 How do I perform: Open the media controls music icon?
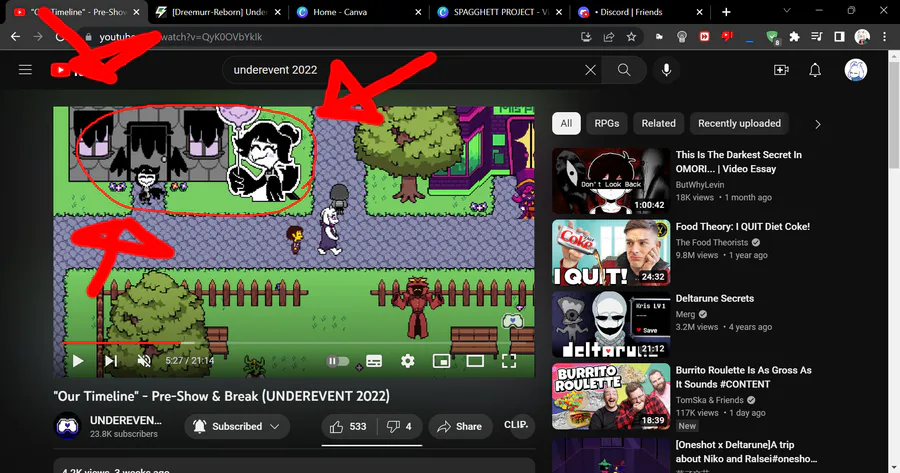817,37
